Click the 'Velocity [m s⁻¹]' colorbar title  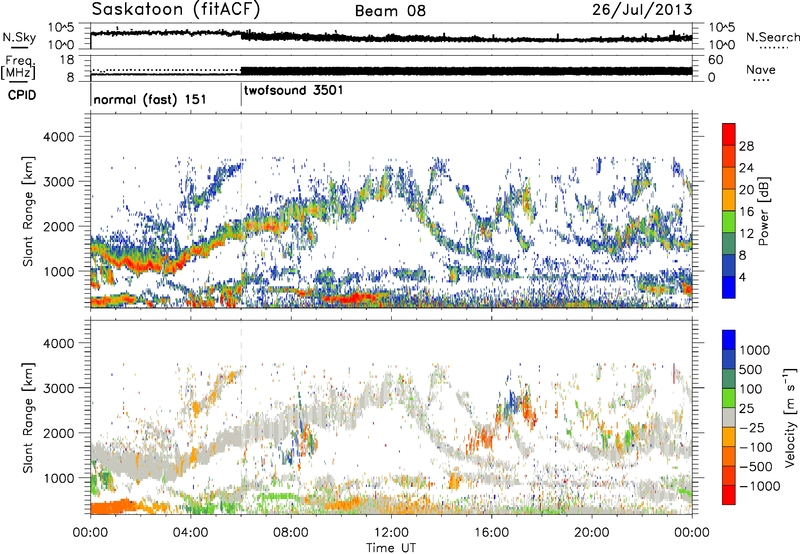790,417
